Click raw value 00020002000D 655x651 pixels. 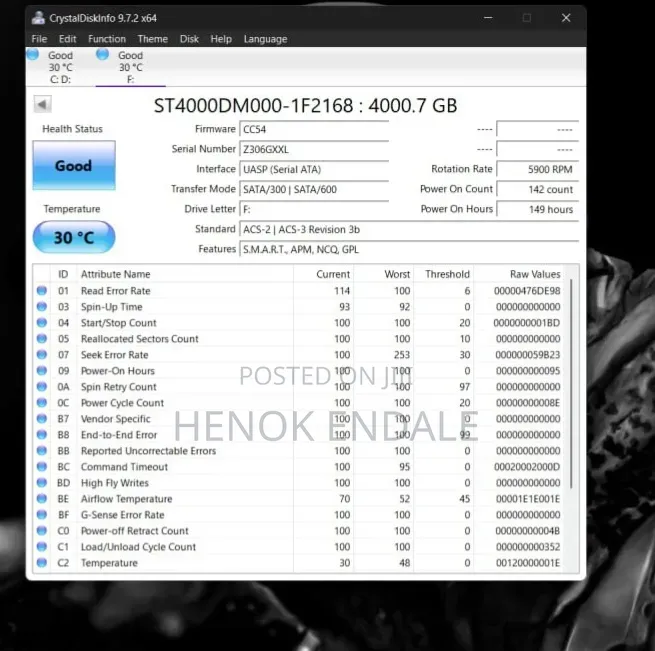(x=527, y=467)
